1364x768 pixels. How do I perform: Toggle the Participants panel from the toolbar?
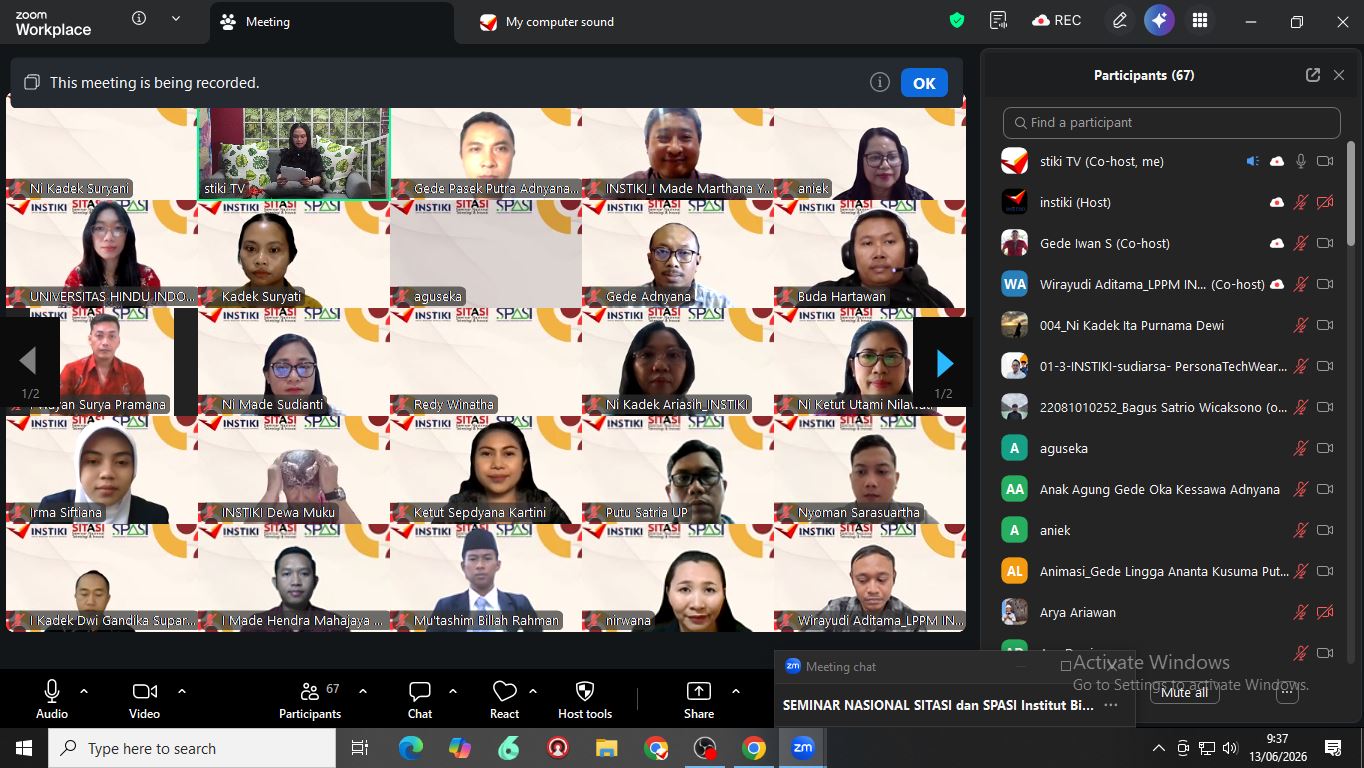point(310,699)
